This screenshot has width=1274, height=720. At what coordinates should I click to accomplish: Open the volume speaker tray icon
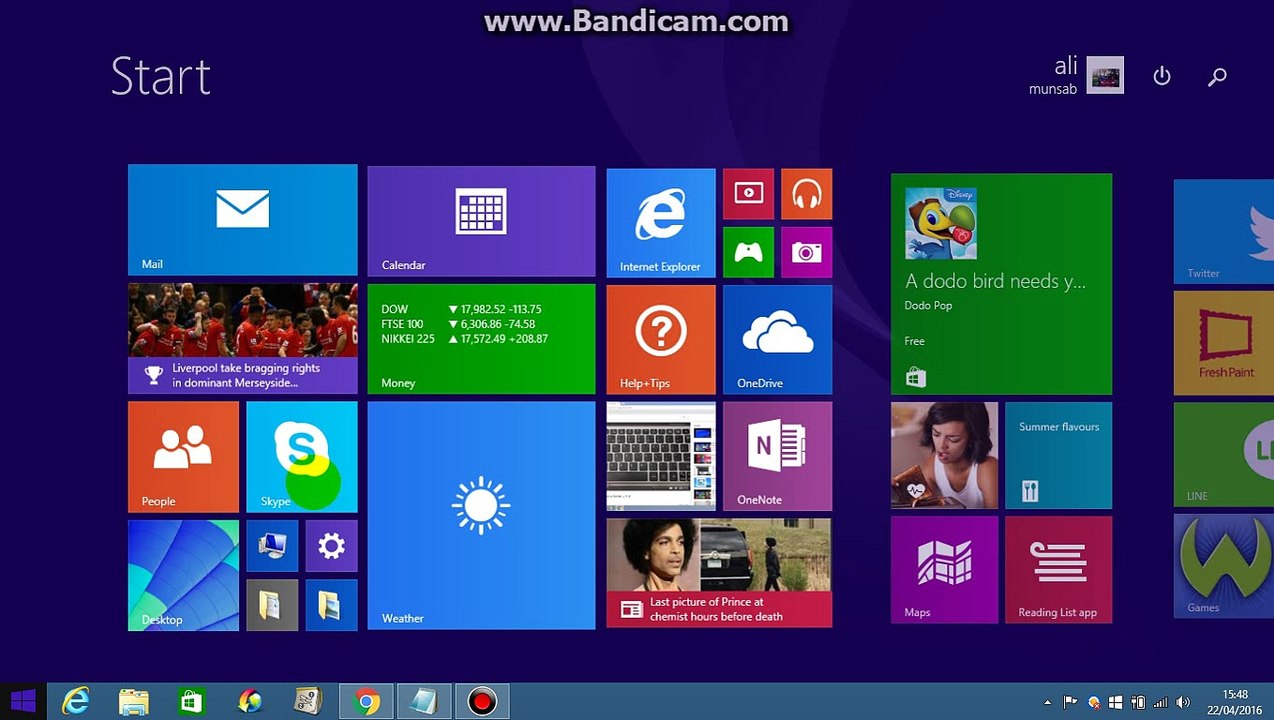coord(1184,703)
